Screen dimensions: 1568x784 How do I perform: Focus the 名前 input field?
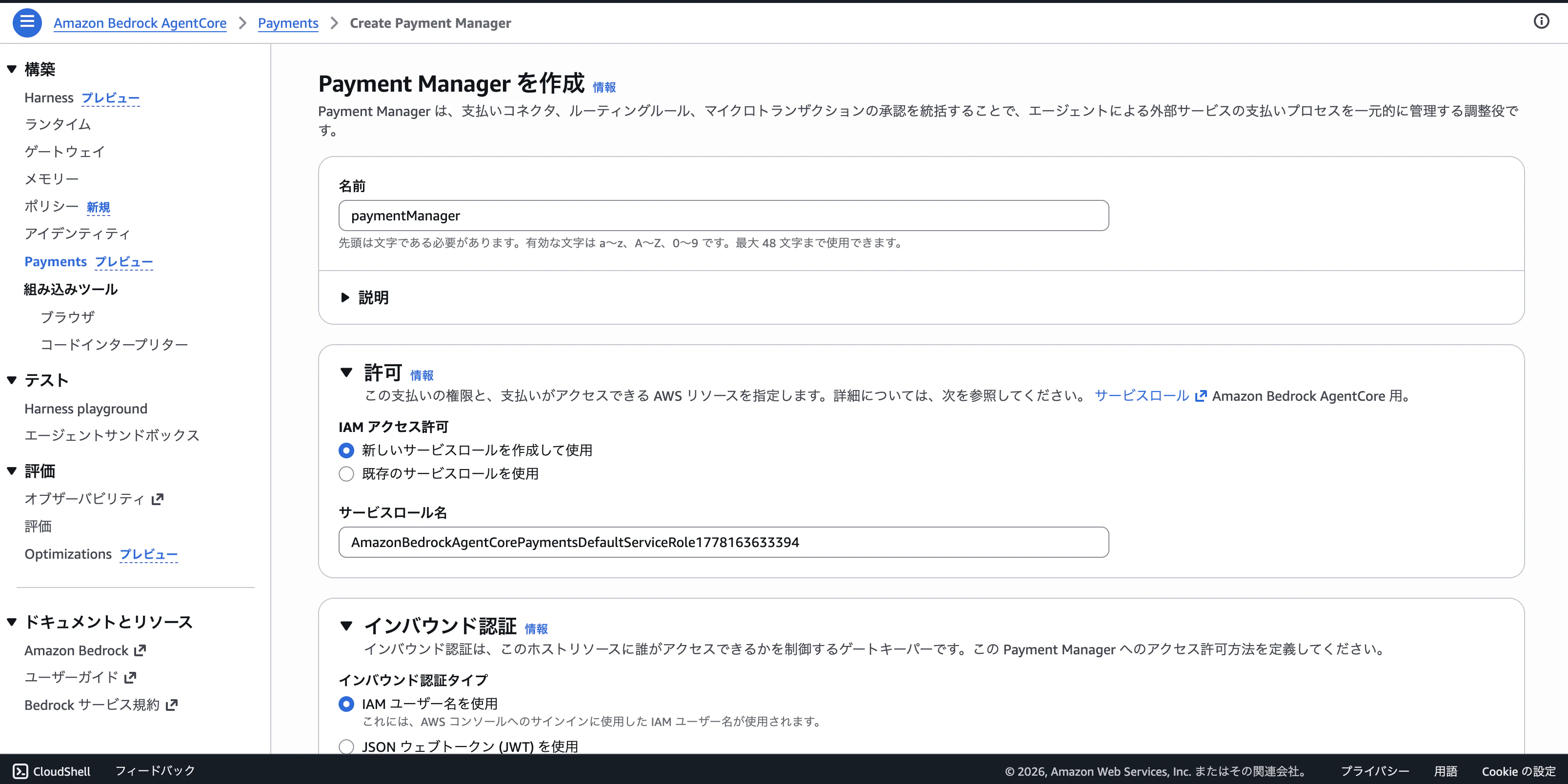tap(723, 216)
